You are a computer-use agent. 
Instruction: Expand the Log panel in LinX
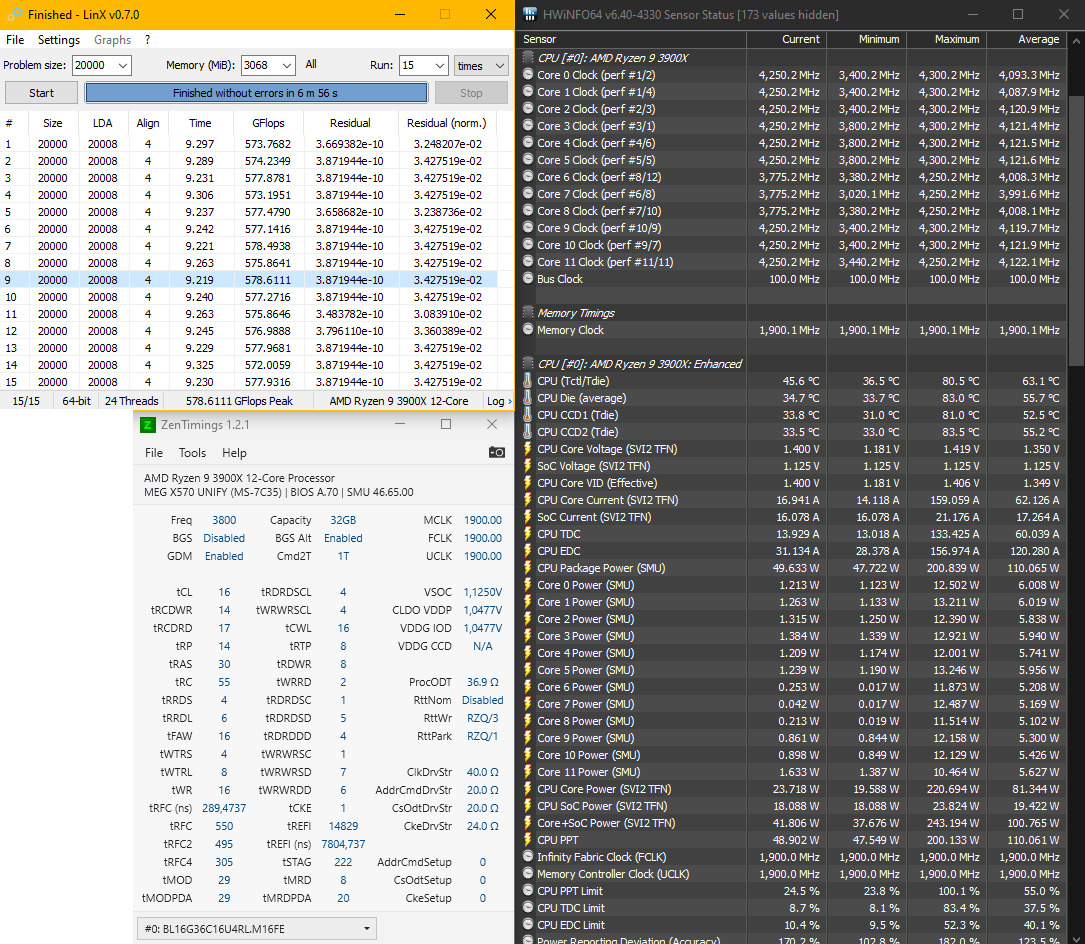click(x=499, y=401)
